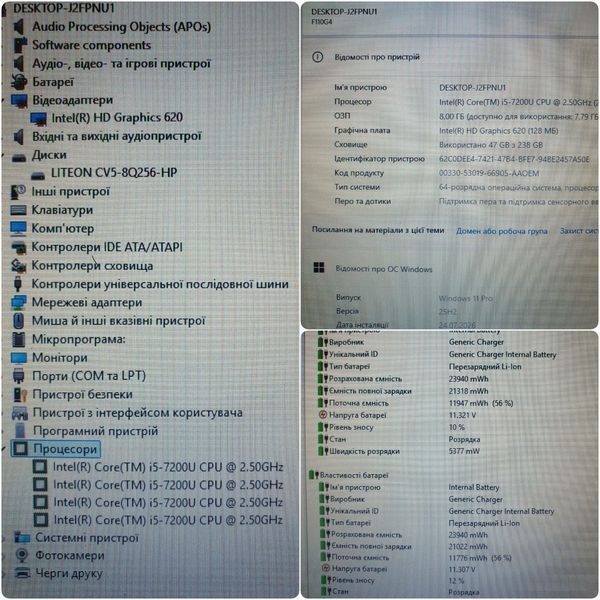Click the 25H2 version value
This screenshot has width=600, height=600.
tap(448, 312)
